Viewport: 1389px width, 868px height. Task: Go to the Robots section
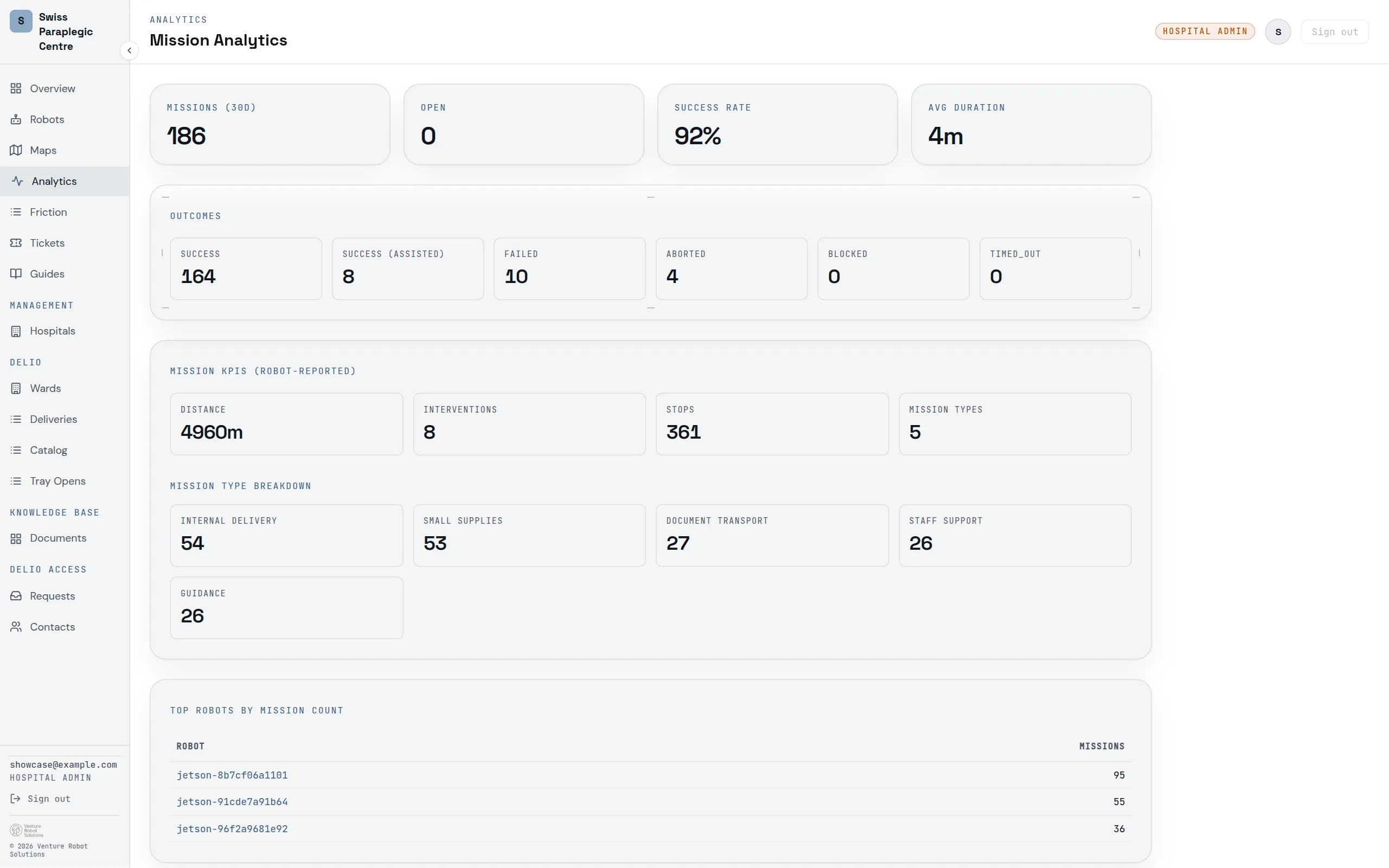(x=65, y=119)
